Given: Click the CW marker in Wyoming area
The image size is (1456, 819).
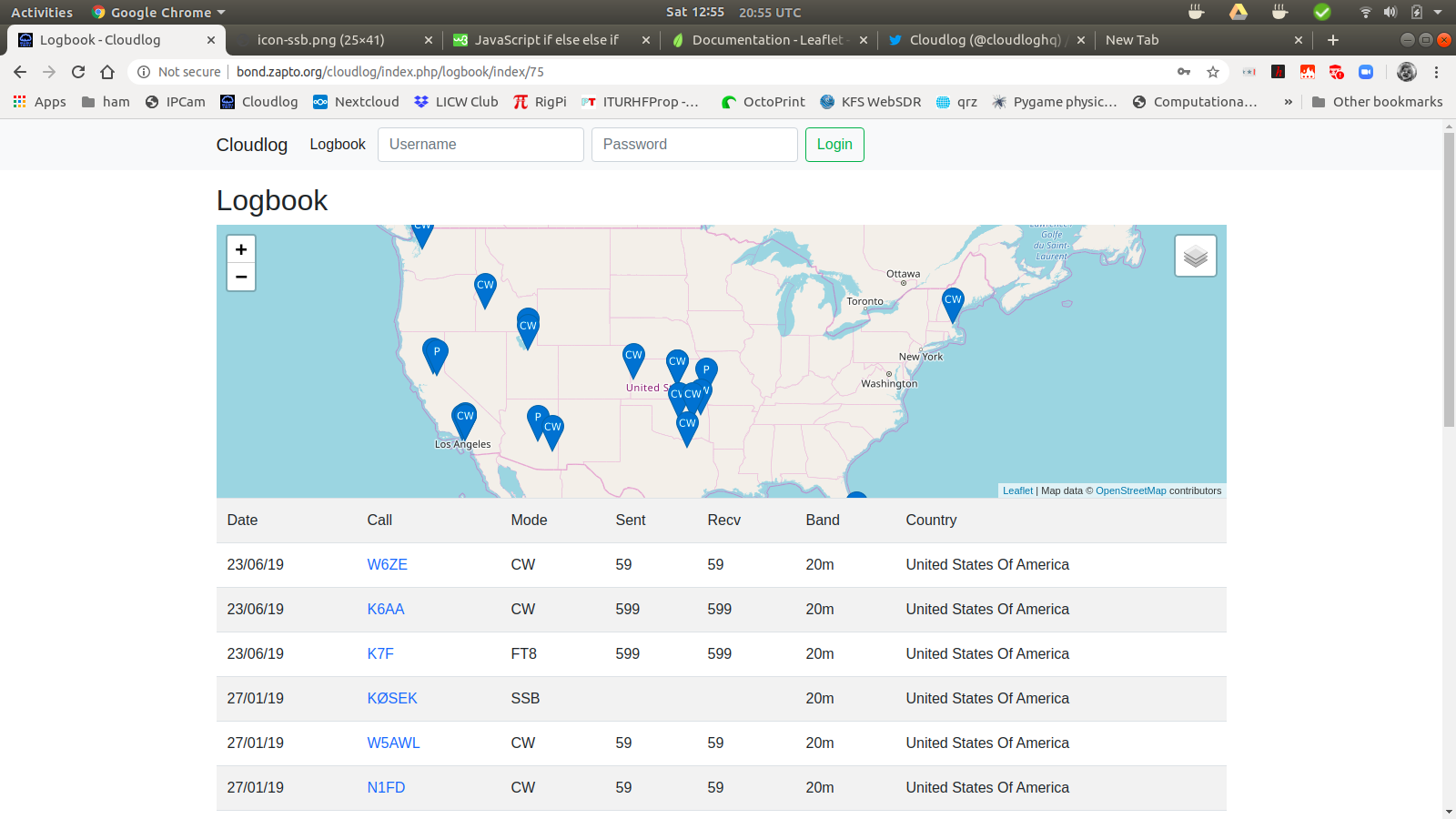Looking at the screenshot, I should coord(528,331).
